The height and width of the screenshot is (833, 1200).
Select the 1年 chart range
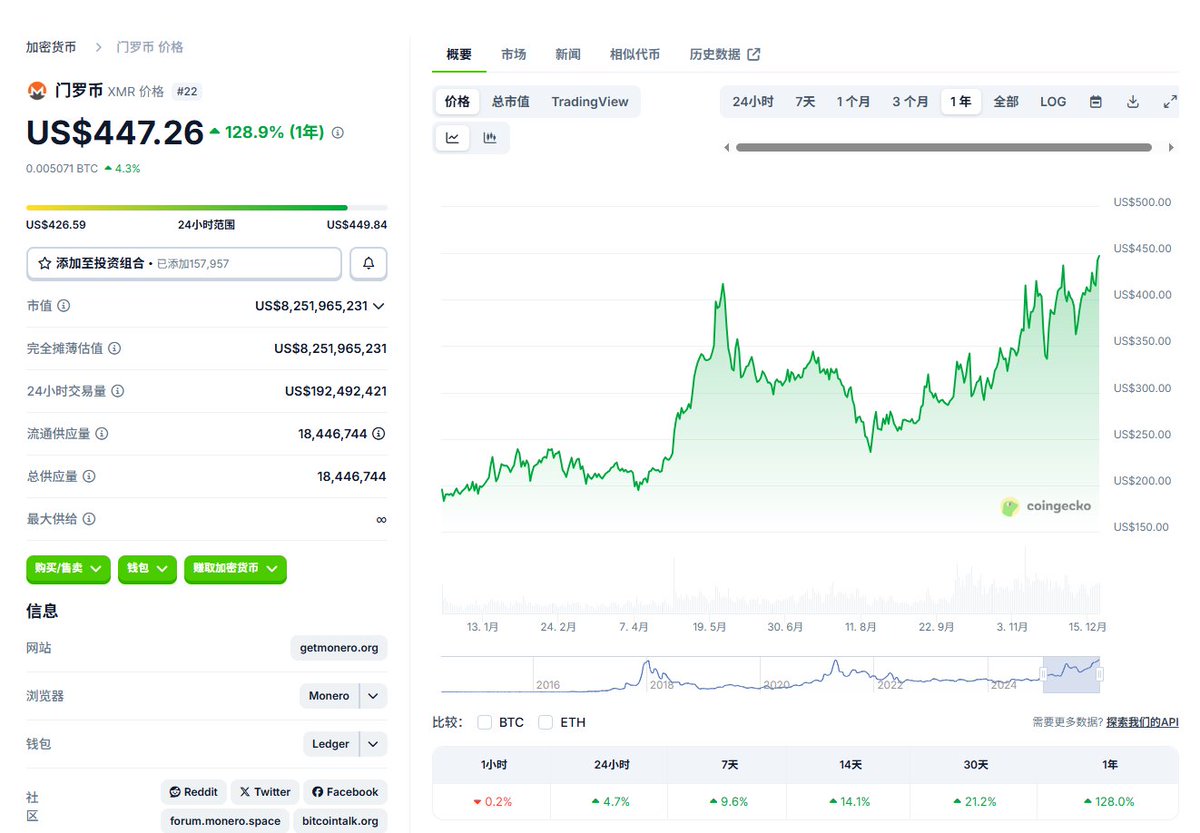961,101
